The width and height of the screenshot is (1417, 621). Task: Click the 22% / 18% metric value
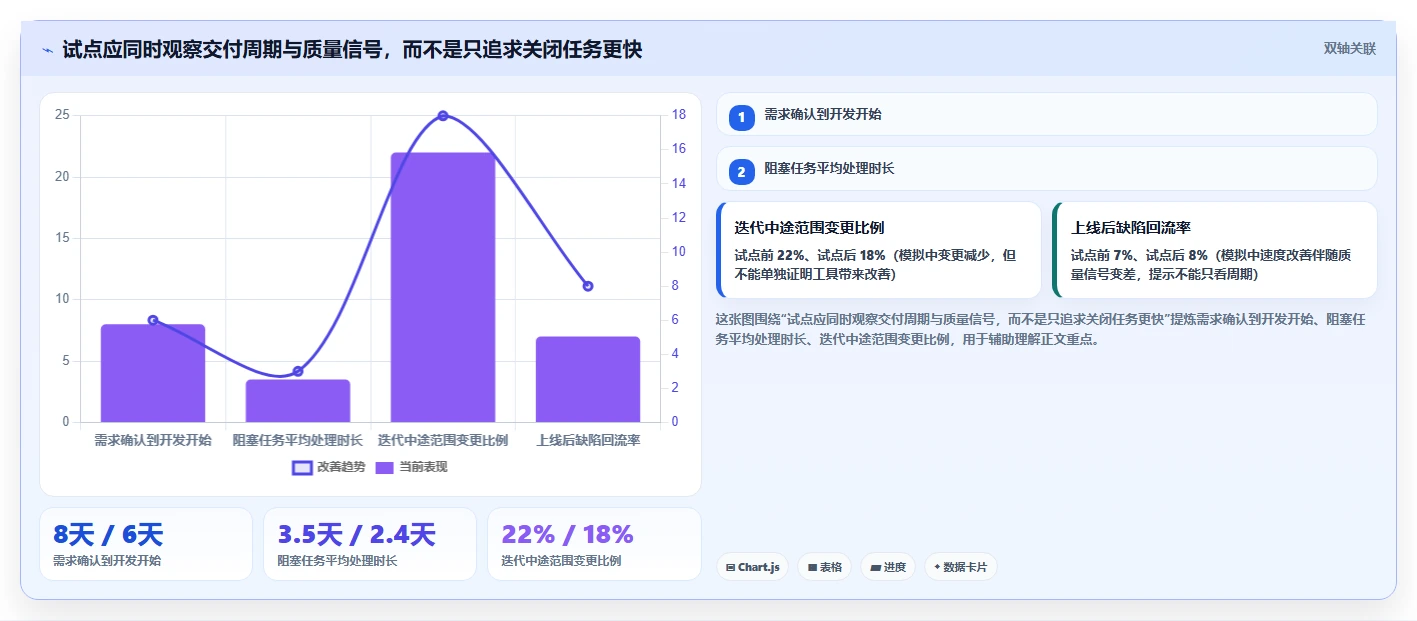click(567, 535)
